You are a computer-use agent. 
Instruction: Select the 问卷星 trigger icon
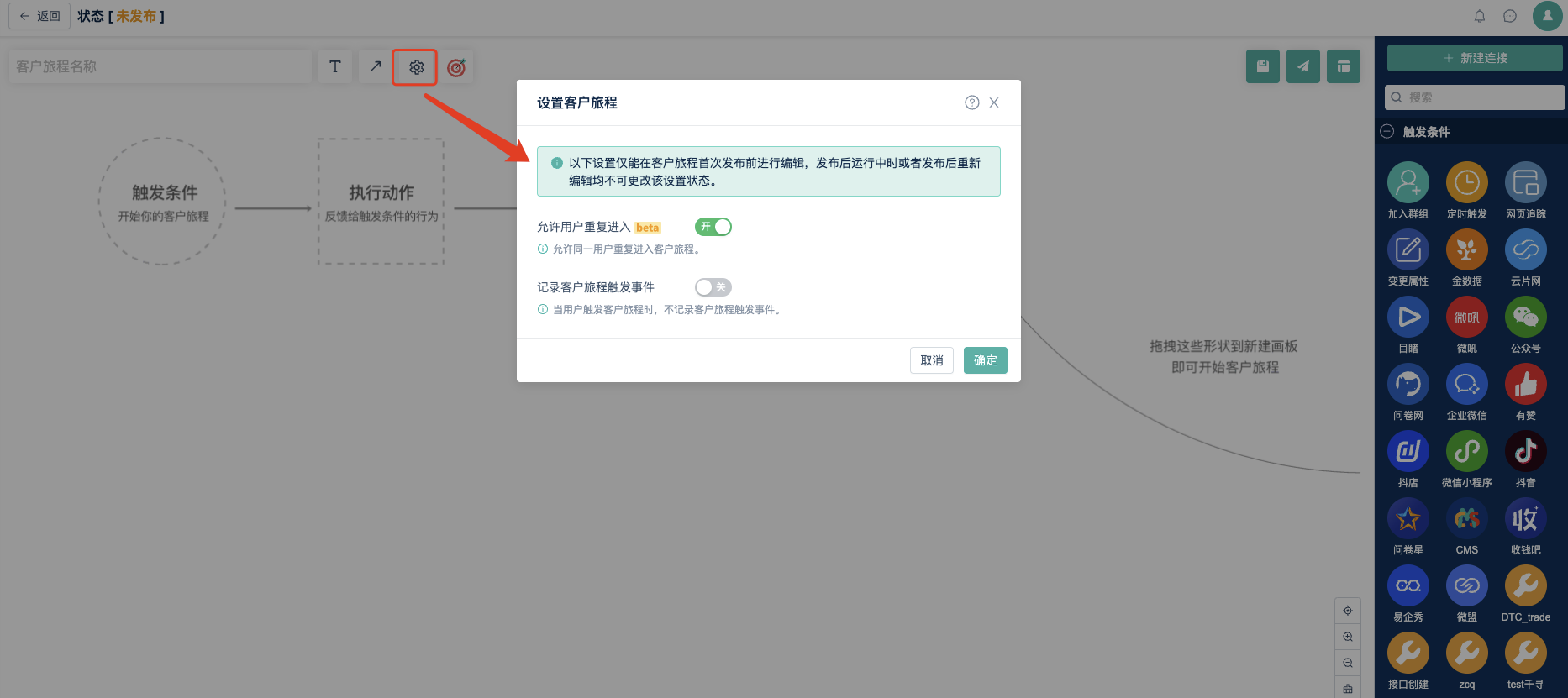click(x=1408, y=518)
